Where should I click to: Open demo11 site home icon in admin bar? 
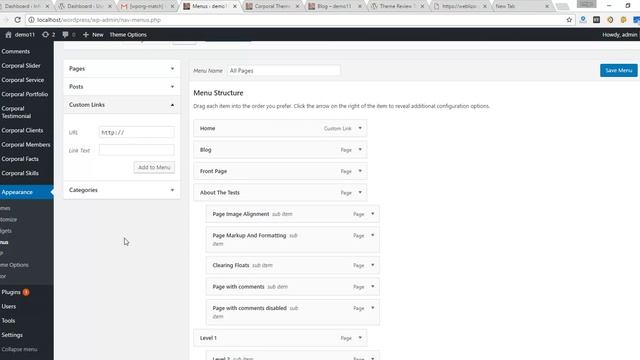(8, 35)
